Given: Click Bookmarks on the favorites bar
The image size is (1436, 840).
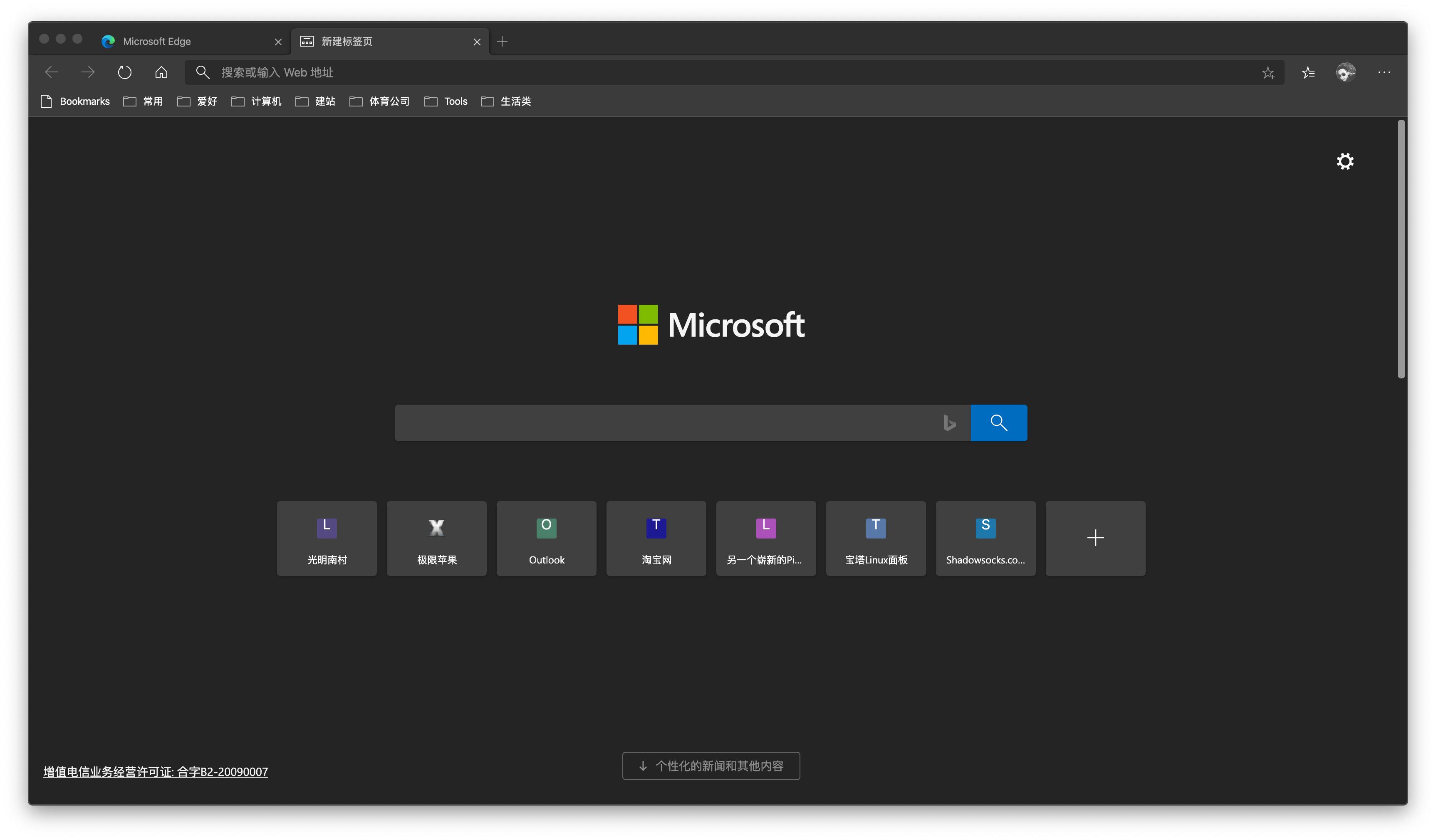Looking at the screenshot, I should pos(84,101).
